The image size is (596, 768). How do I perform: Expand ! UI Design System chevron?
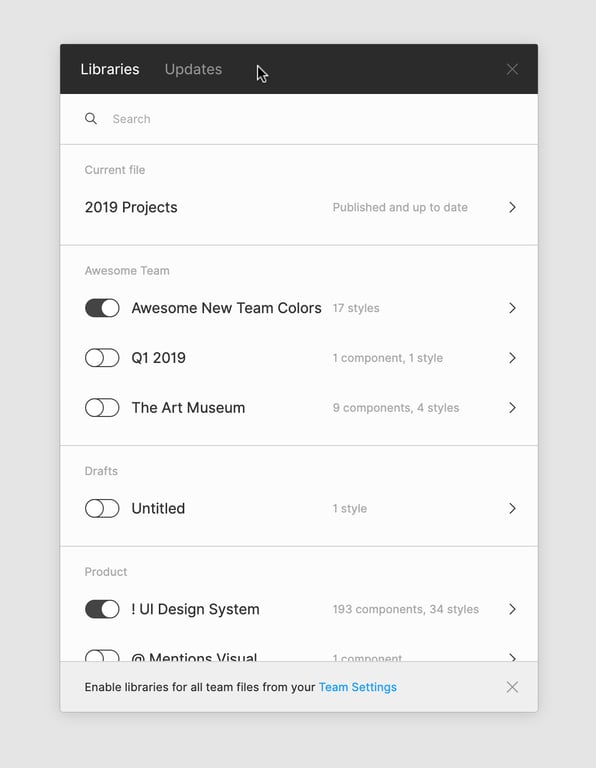[x=512, y=609]
